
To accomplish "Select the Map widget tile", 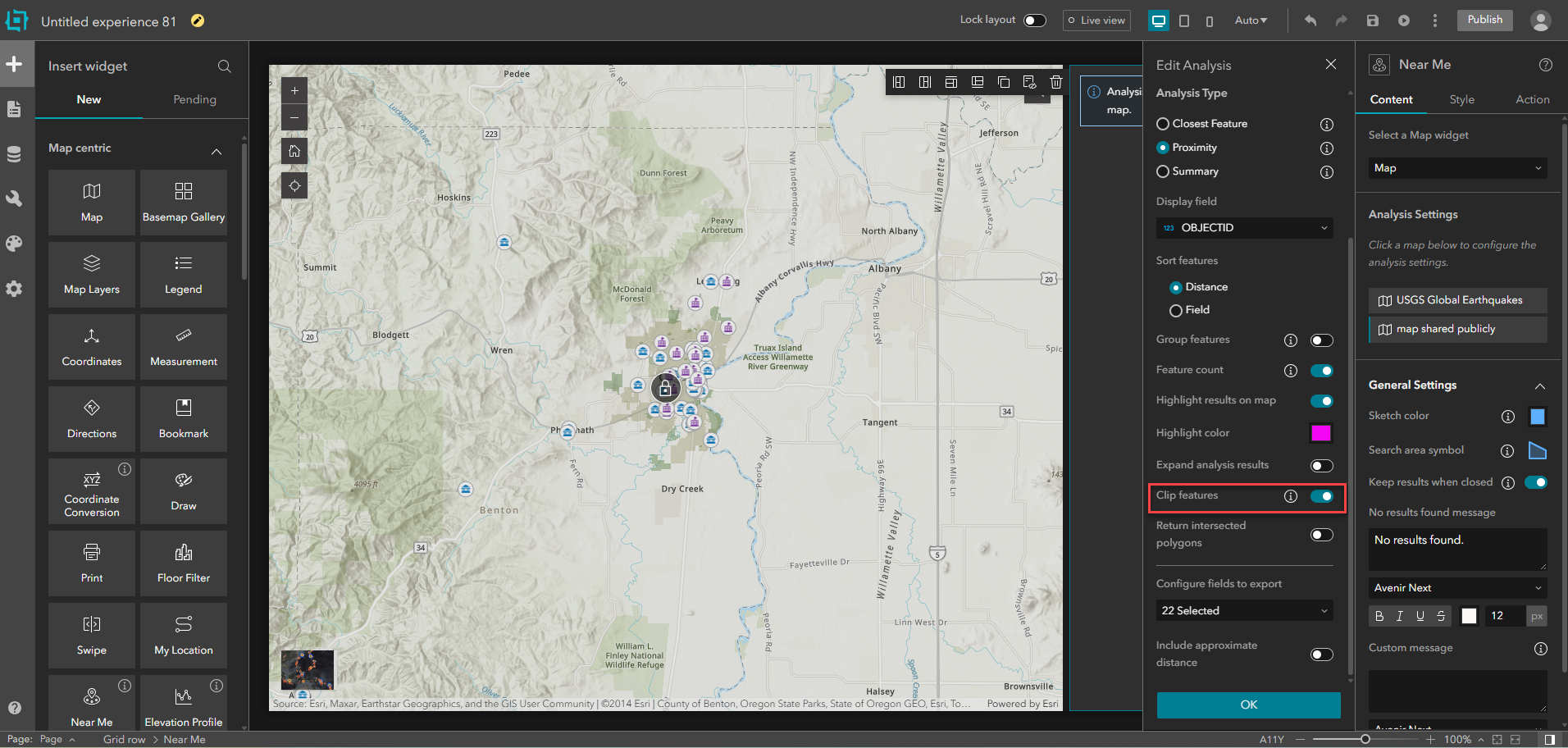I will click(92, 203).
